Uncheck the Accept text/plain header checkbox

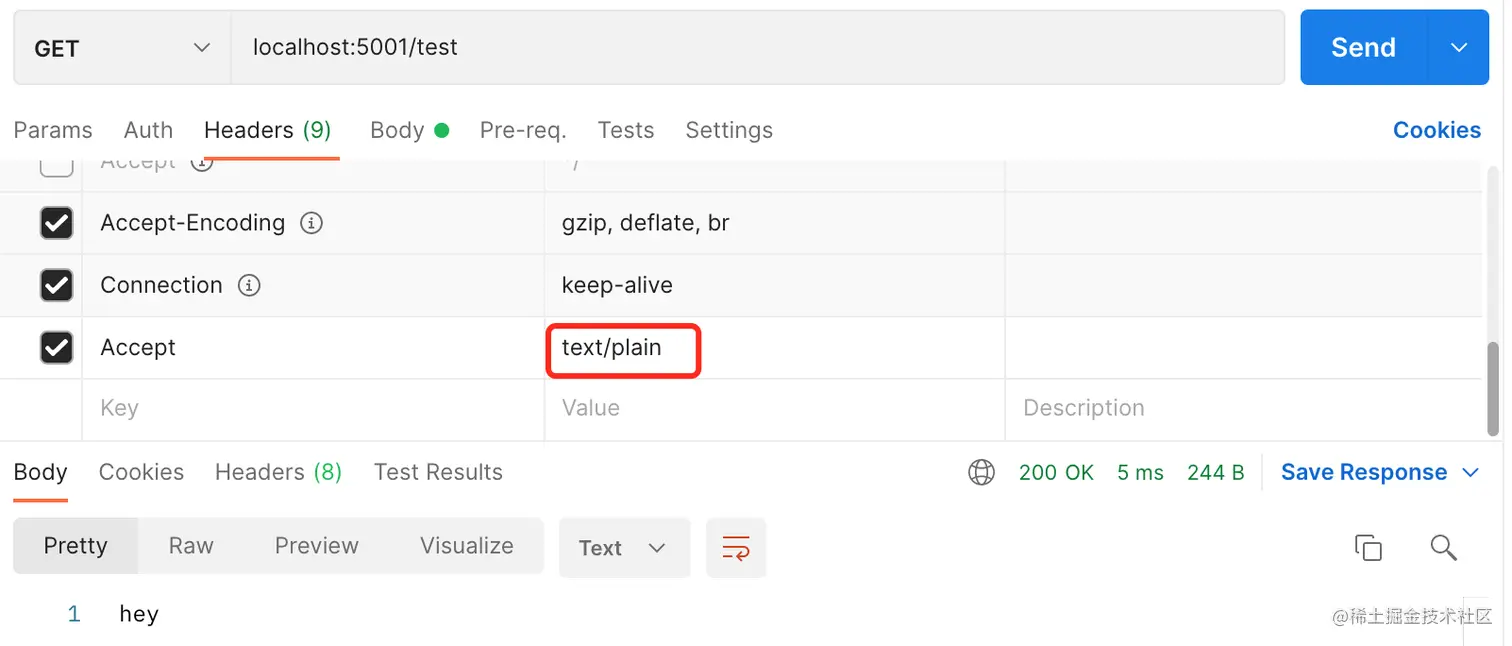(x=56, y=347)
